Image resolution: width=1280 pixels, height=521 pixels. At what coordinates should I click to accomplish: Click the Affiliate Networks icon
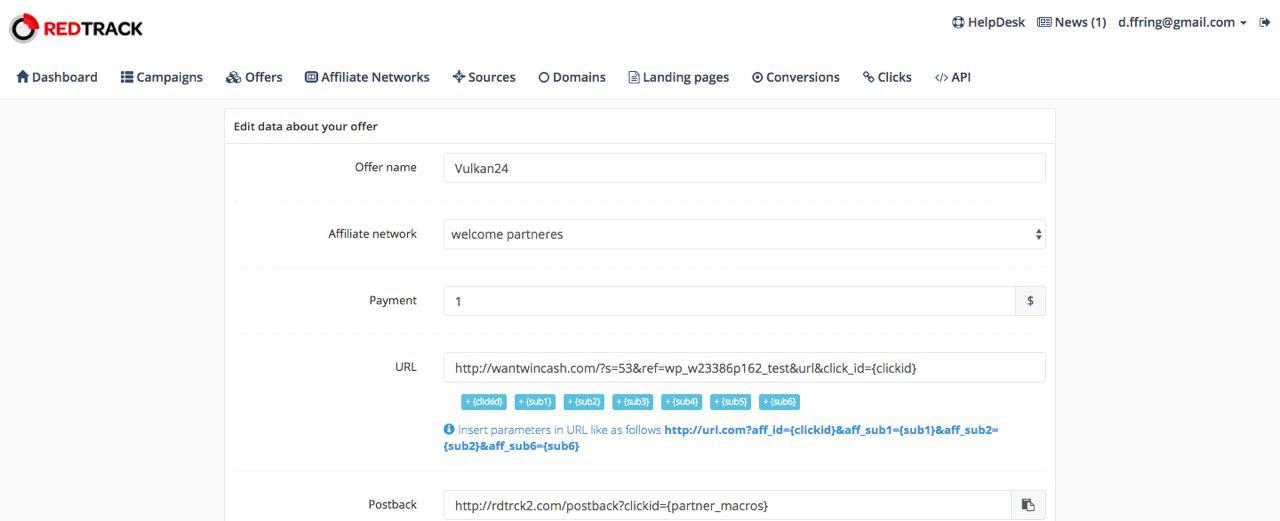(311, 77)
